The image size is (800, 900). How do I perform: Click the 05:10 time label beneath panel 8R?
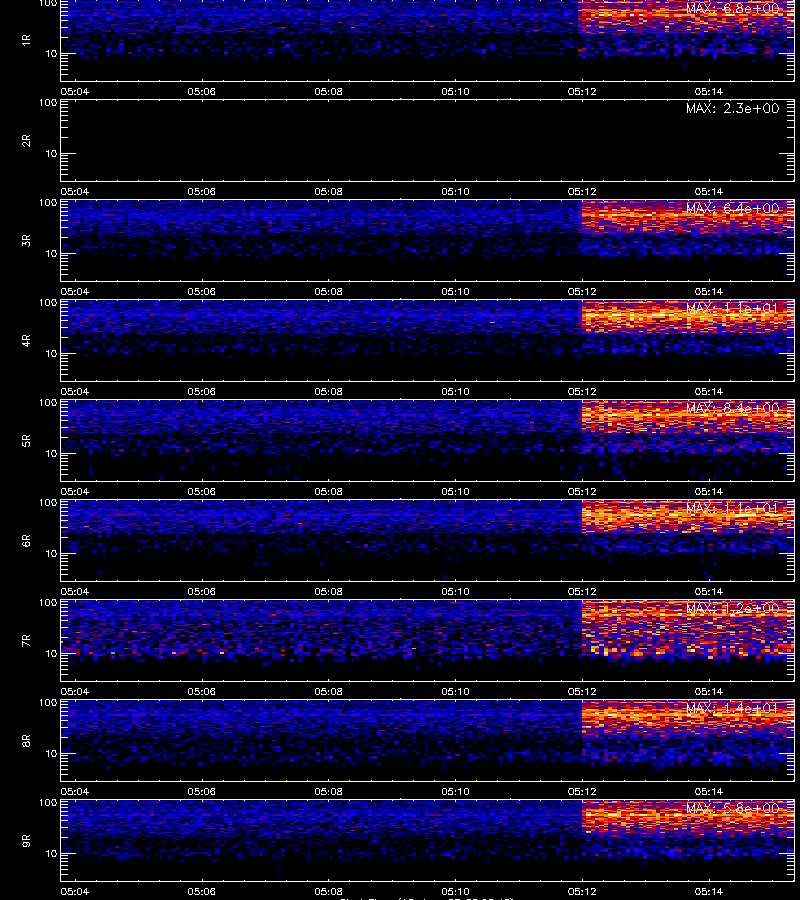(x=455, y=792)
